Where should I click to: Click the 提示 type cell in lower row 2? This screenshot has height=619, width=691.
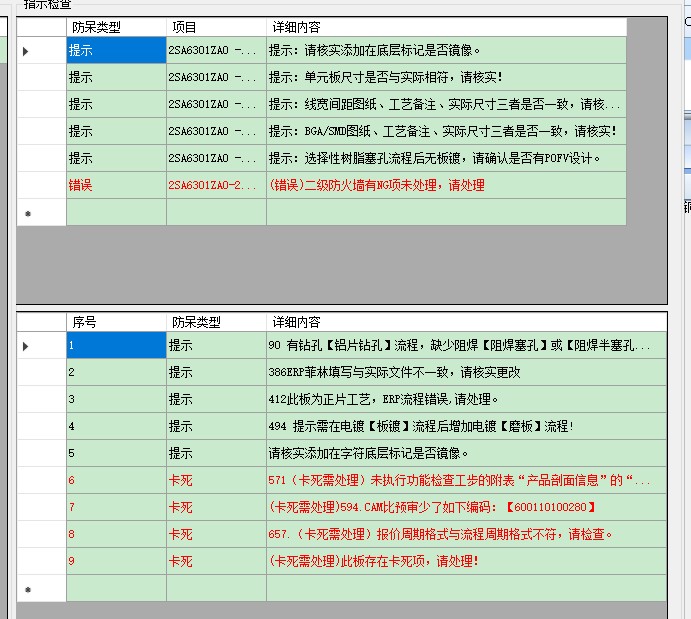[216, 372]
